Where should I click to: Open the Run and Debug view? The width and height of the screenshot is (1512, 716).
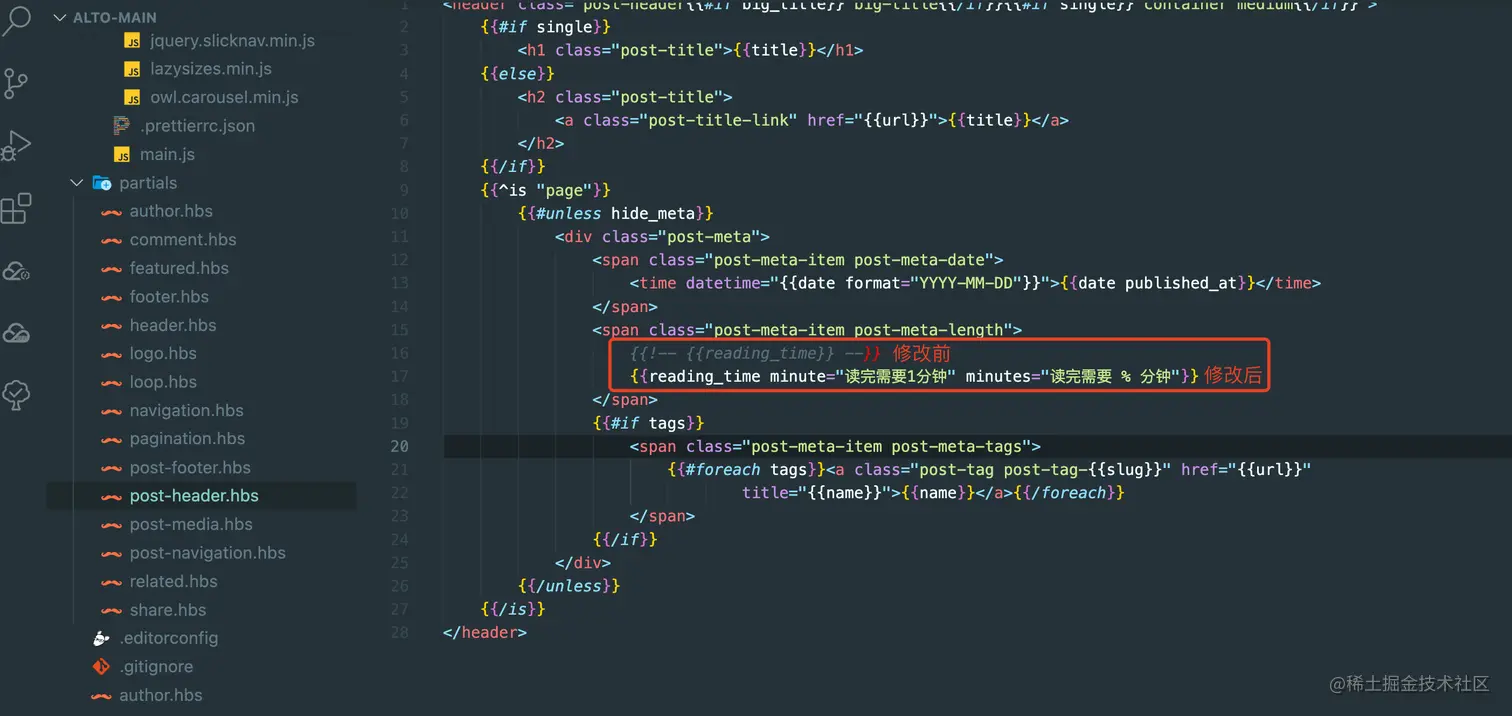16,145
